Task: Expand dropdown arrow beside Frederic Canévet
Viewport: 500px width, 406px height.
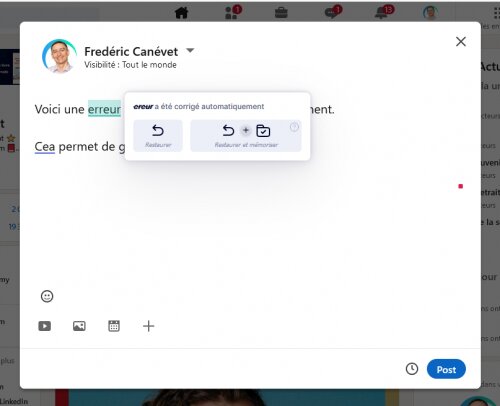Action: (190, 51)
